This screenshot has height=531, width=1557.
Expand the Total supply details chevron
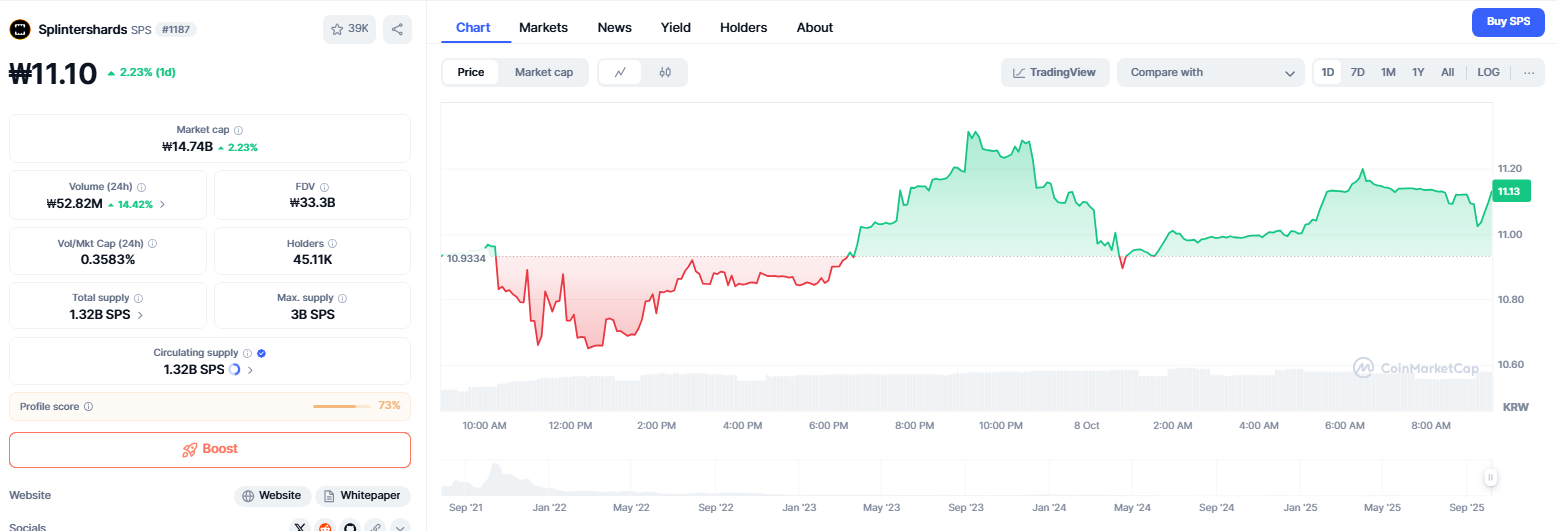(140, 314)
